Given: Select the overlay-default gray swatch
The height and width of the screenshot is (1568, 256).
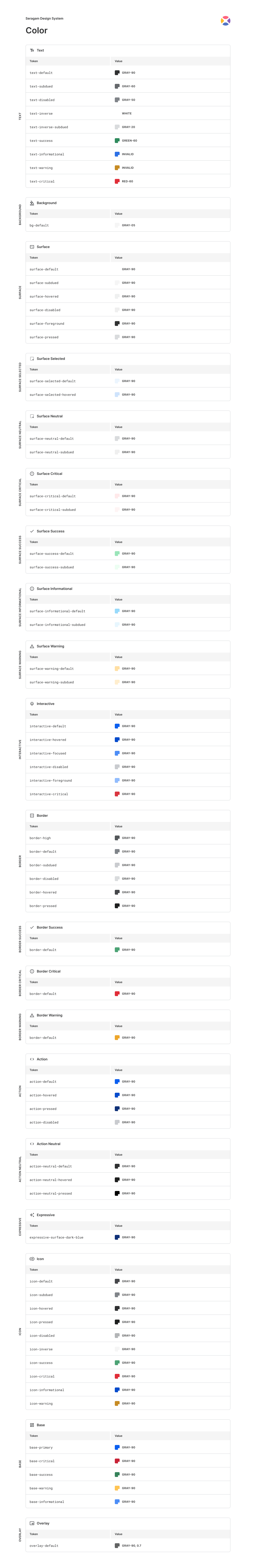Looking at the screenshot, I should (x=117, y=1545).
